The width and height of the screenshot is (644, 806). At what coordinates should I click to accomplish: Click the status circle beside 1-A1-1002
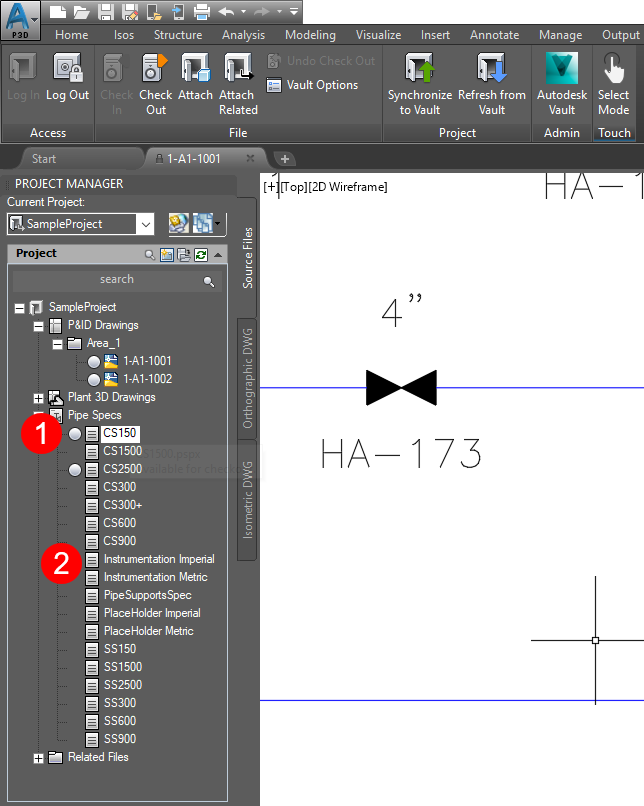click(x=94, y=379)
